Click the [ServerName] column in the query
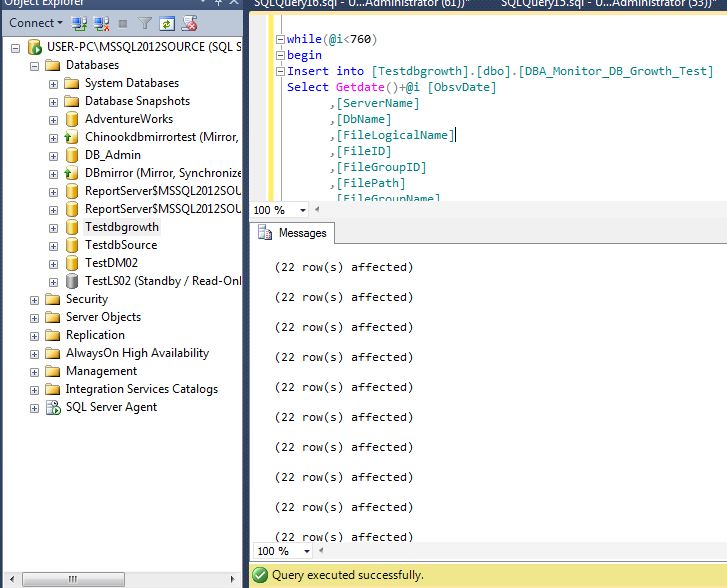 pos(378,103)
